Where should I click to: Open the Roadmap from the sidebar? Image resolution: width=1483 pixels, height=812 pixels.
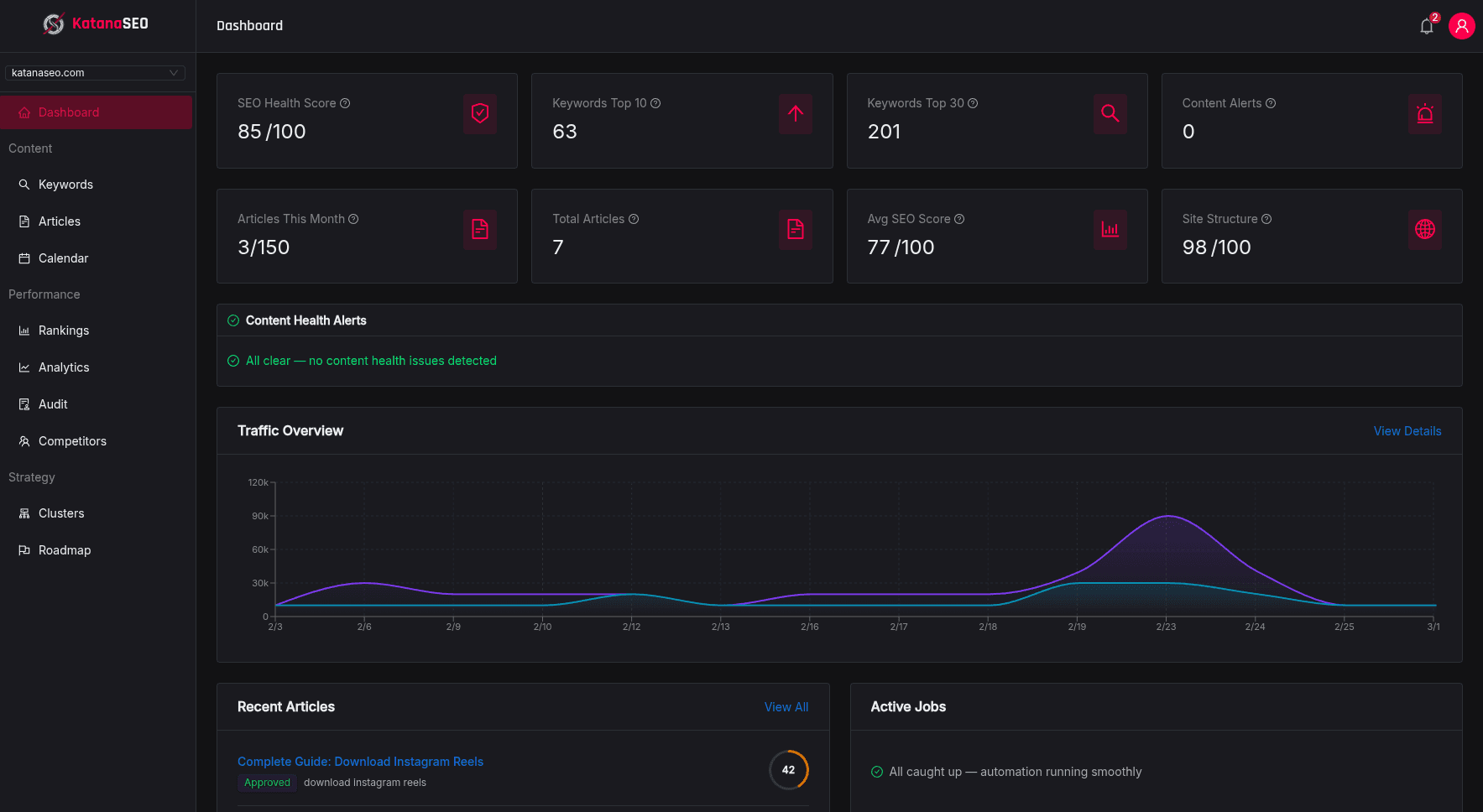[x=65, y=549]
